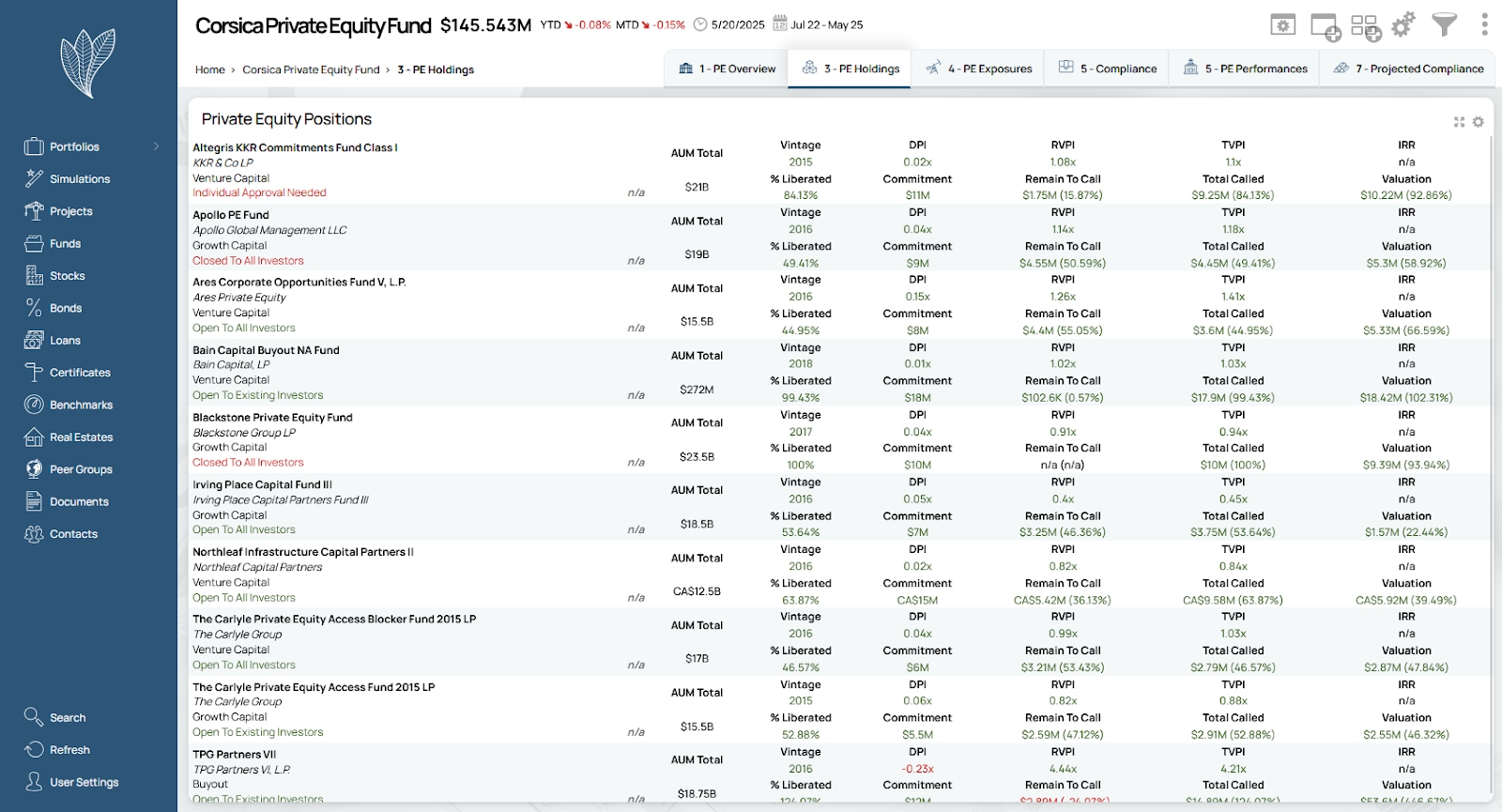Click the Corsica Private Equity Fund breadcrumb
Image resolution: width=1502 pixels, height=812 pixels.
coord(311,69)
